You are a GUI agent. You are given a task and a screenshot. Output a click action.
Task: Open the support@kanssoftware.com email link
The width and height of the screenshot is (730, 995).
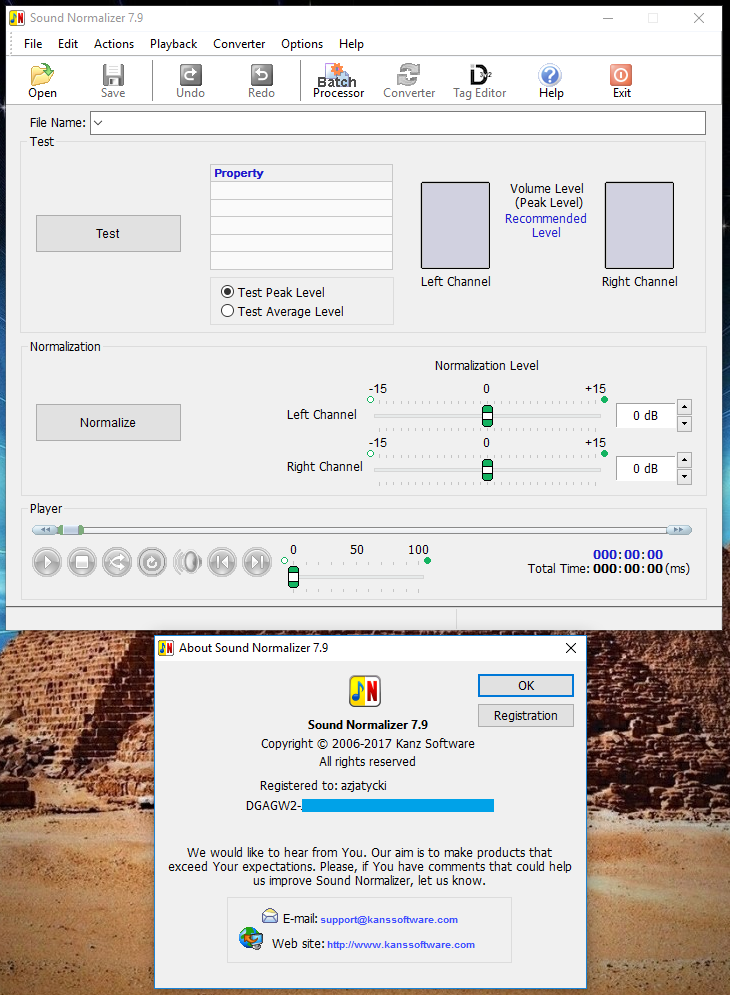(x=389, y=919)
